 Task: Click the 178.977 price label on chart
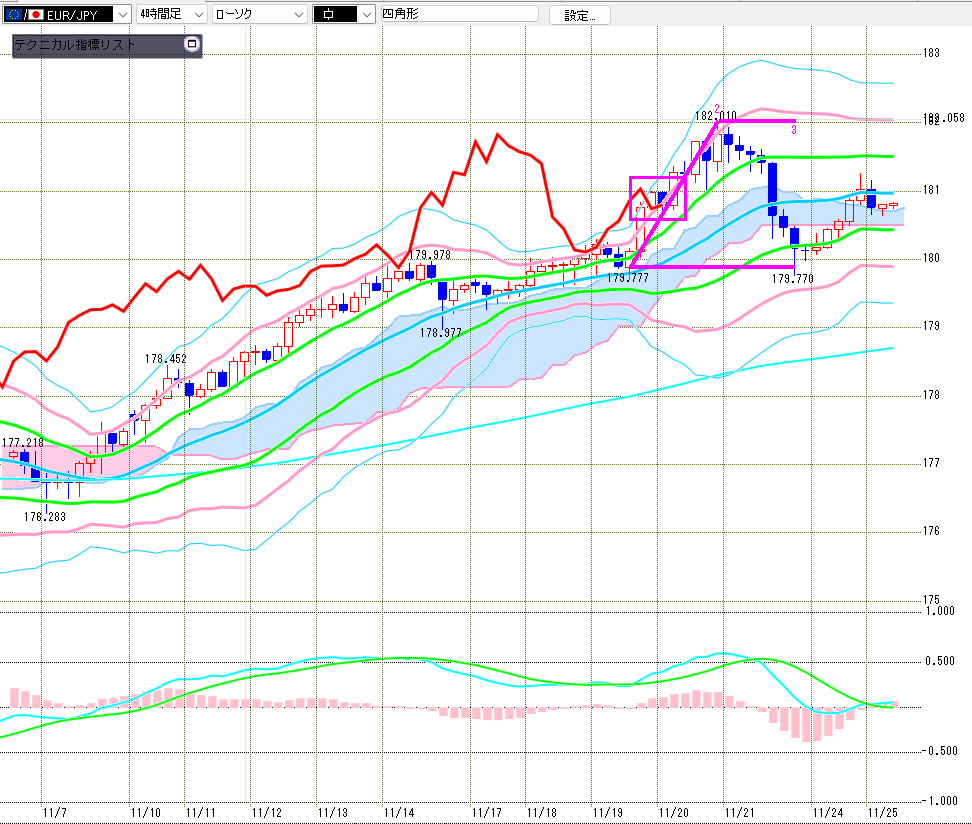[x=440, y=332]
